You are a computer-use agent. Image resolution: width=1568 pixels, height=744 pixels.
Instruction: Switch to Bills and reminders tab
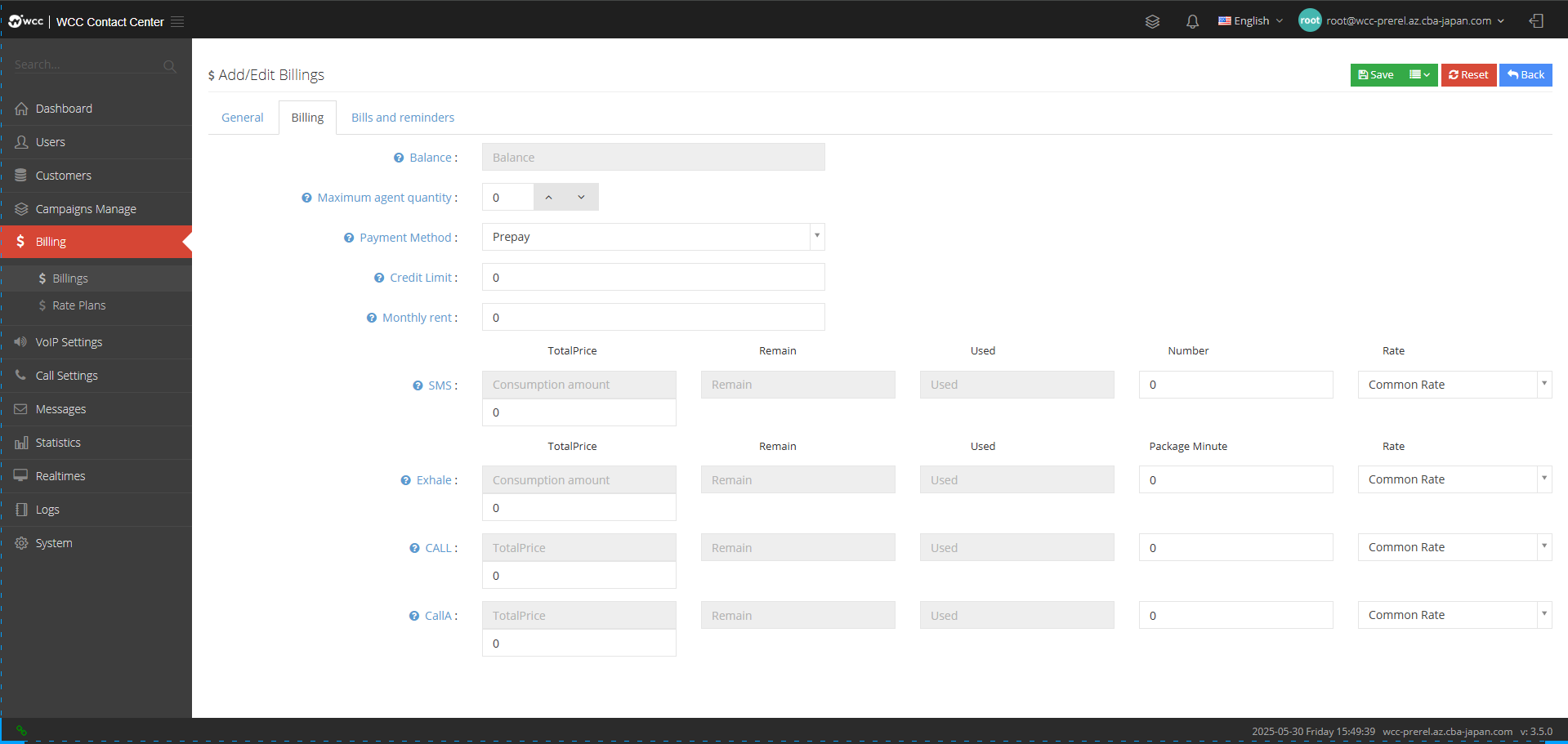point(403,118)
